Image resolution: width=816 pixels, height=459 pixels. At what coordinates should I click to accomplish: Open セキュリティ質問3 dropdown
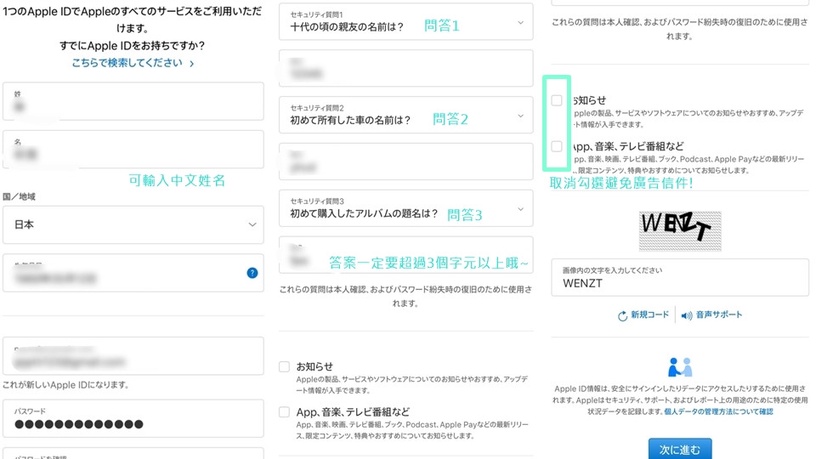tap(406, 208)
